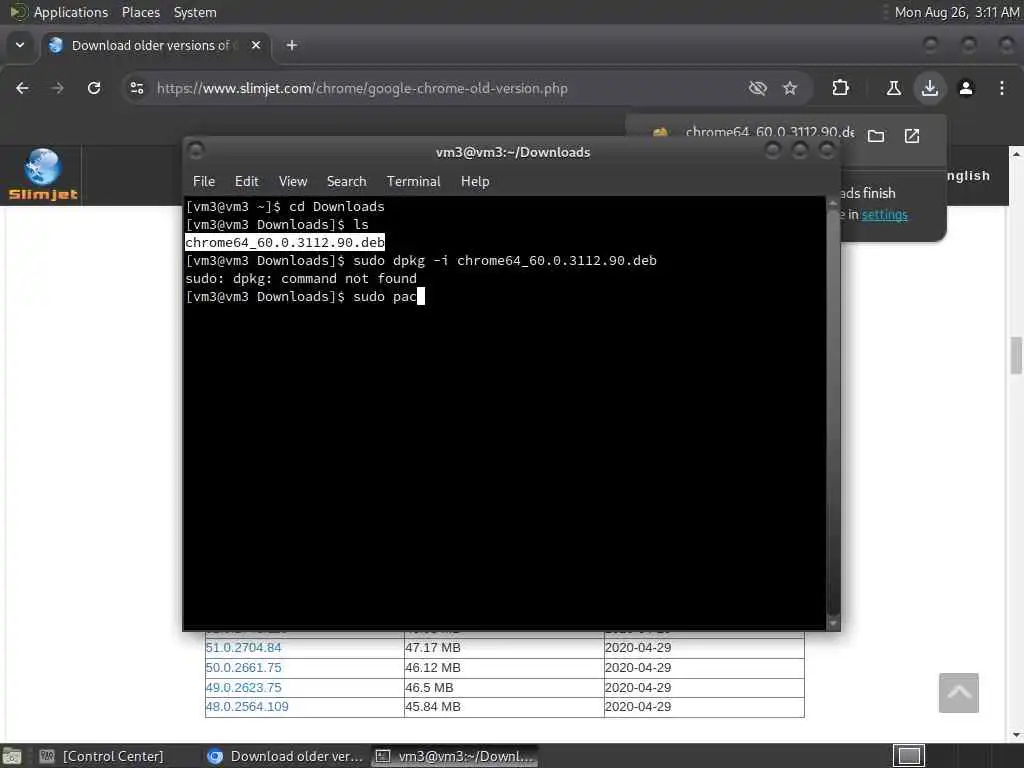Open the terminal File menu

click(x=204, y=182)
